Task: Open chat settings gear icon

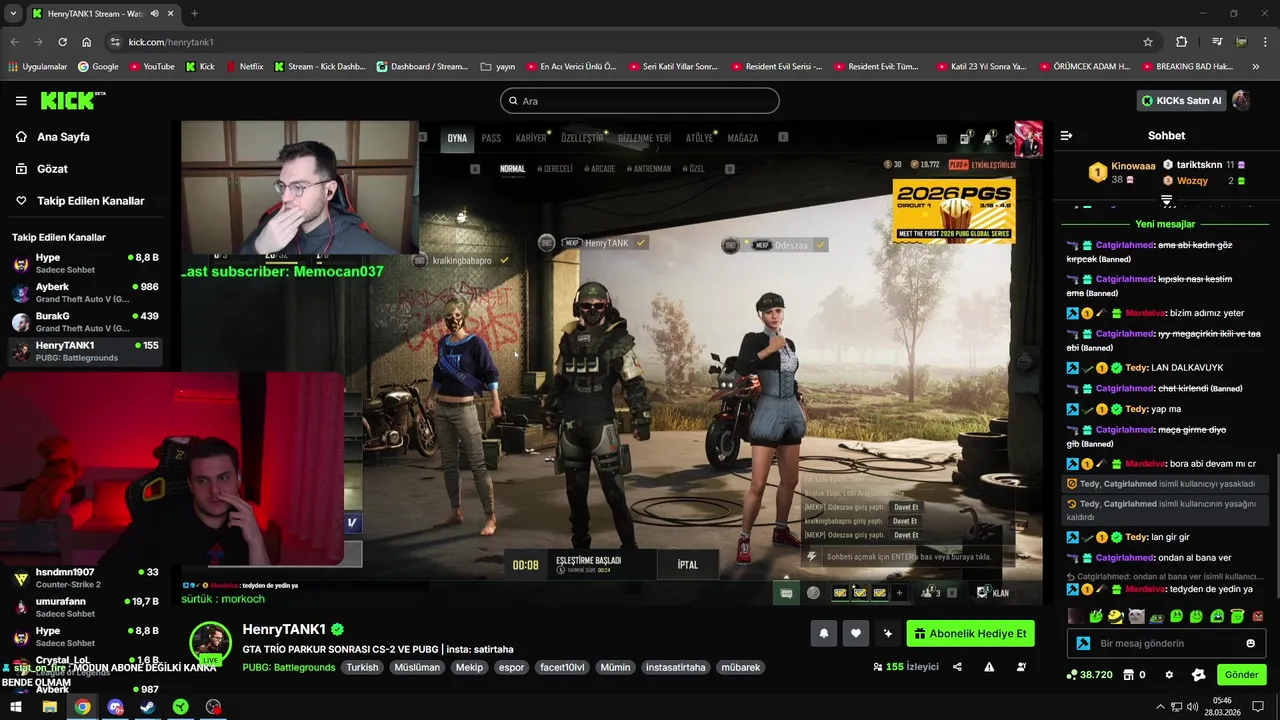Action: [1169, 675]
